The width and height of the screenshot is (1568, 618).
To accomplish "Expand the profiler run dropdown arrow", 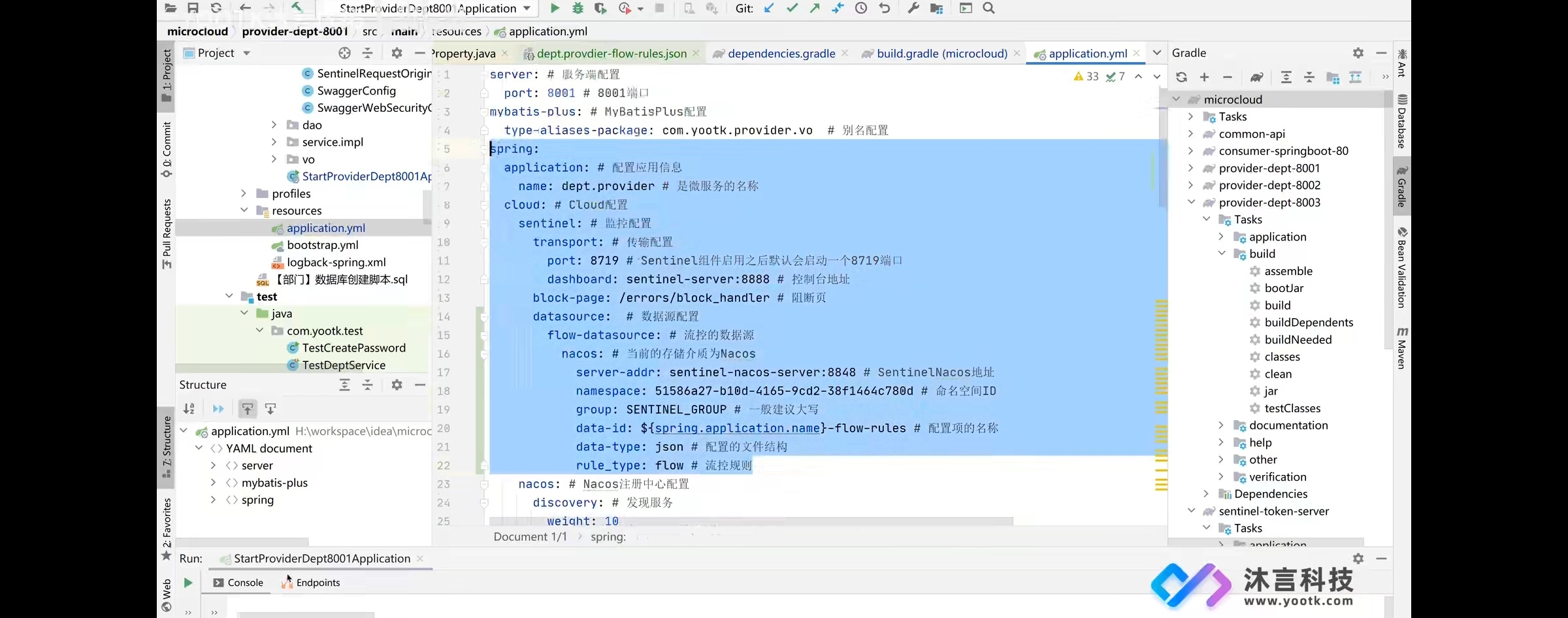I will 640,9.
